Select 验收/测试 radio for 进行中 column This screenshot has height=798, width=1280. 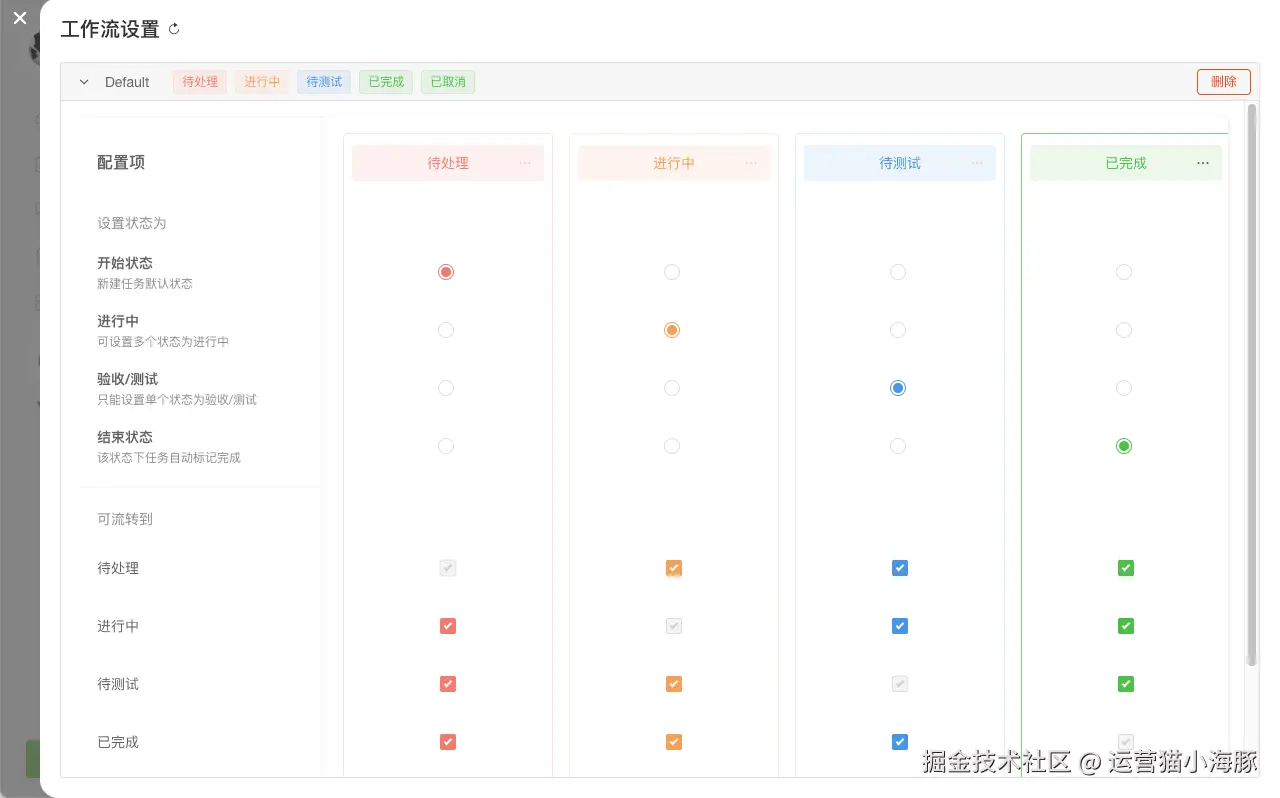(x=672, y=388)
